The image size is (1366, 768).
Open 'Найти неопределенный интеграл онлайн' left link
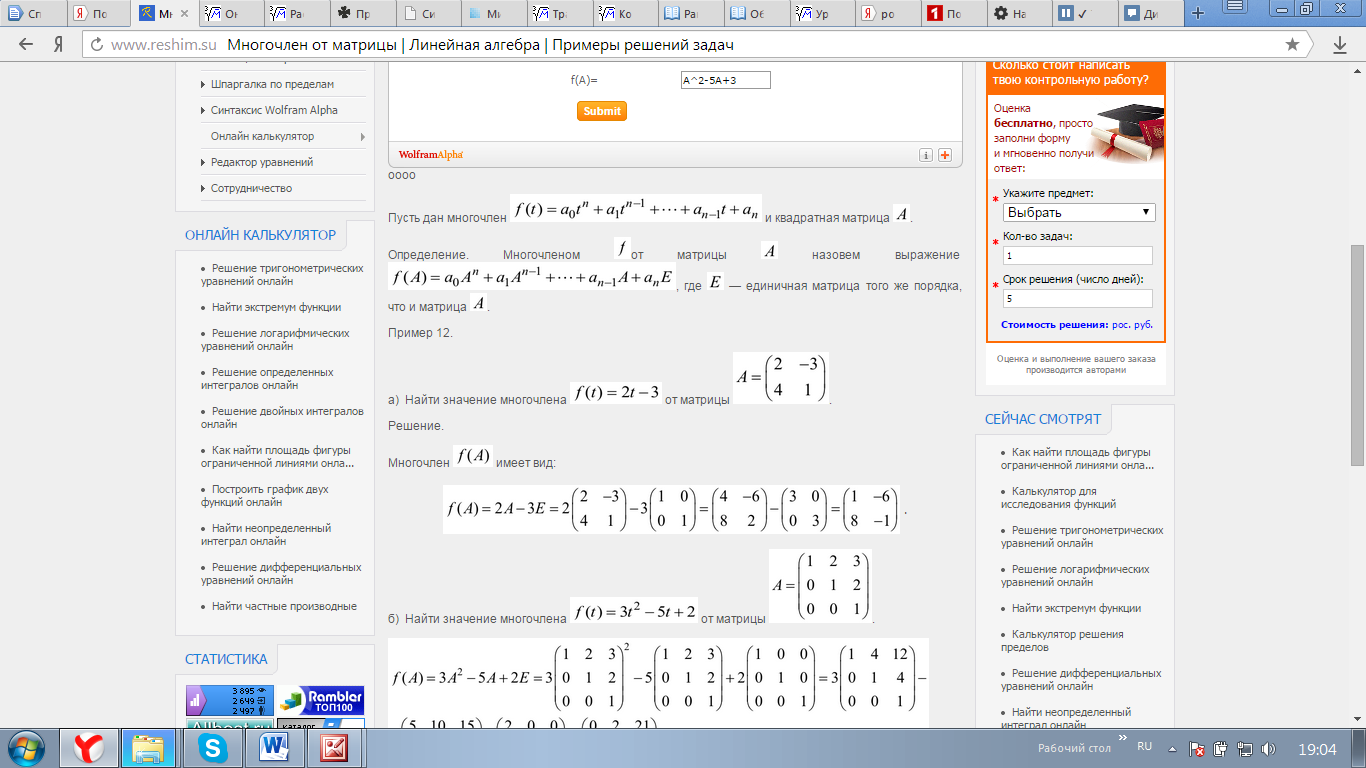pyautogui.click(x=266, y=534)
